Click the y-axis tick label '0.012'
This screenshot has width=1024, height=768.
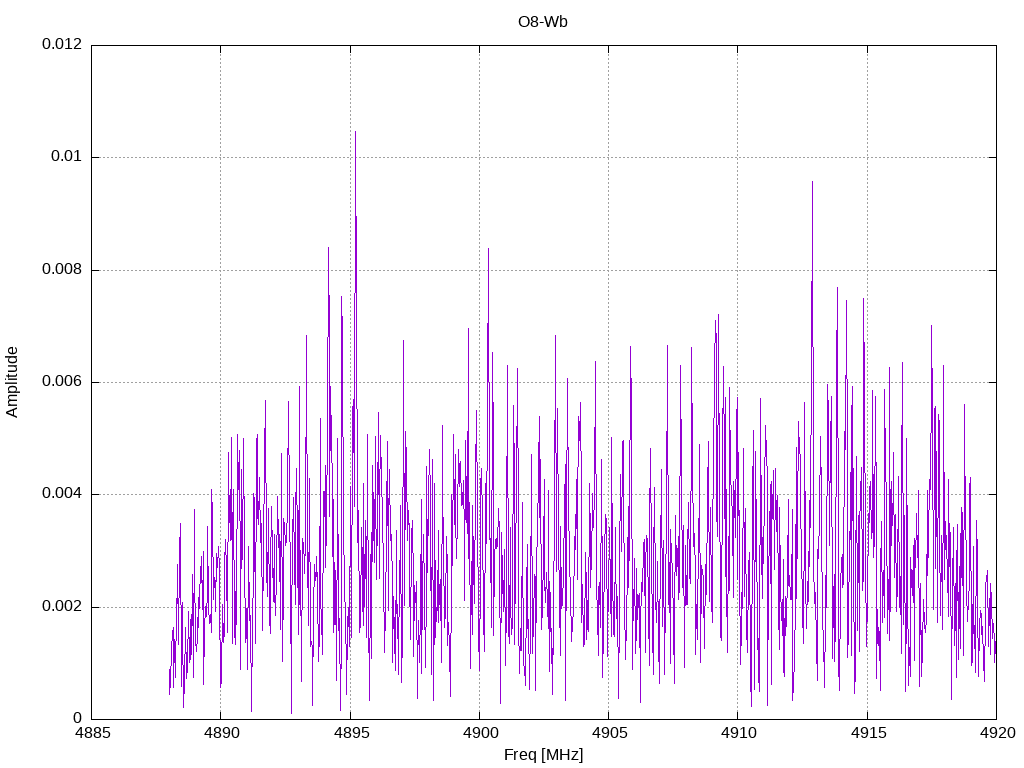(62, 44)
